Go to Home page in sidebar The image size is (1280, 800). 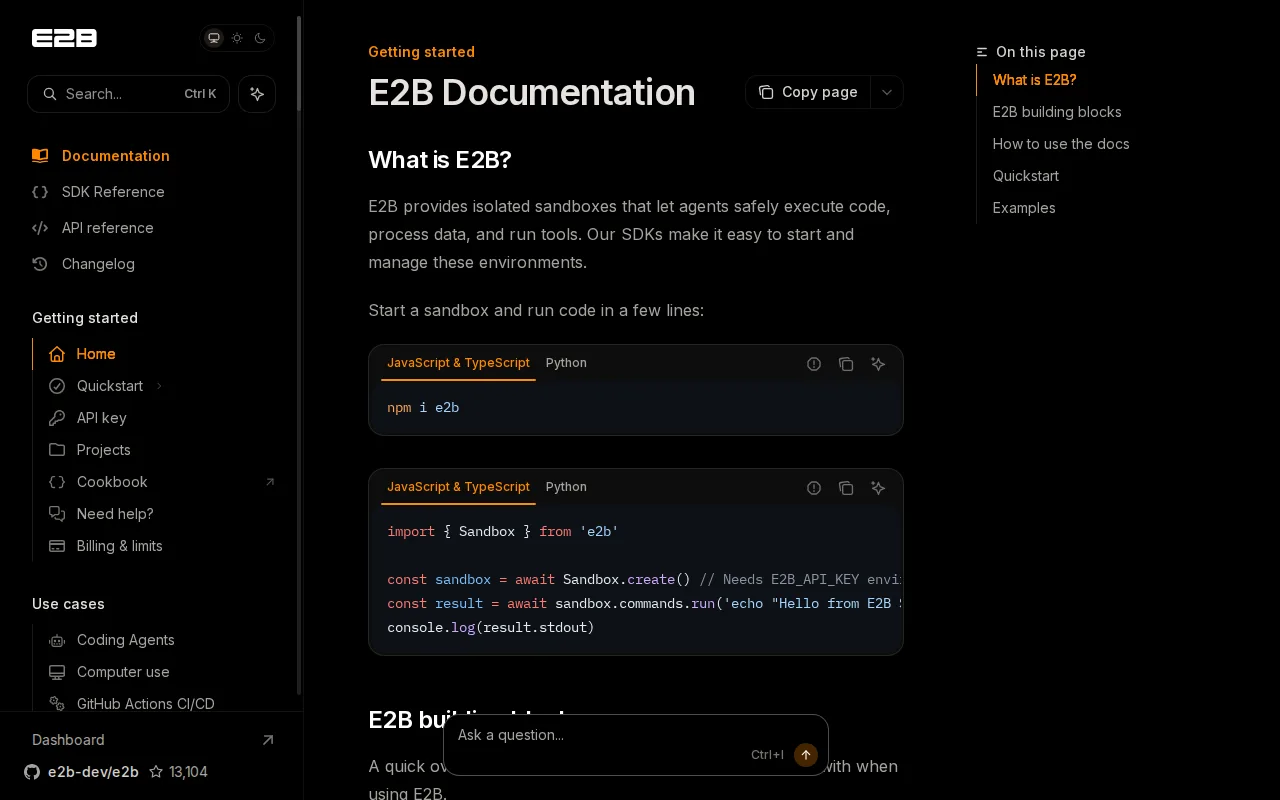pos(96,354)
